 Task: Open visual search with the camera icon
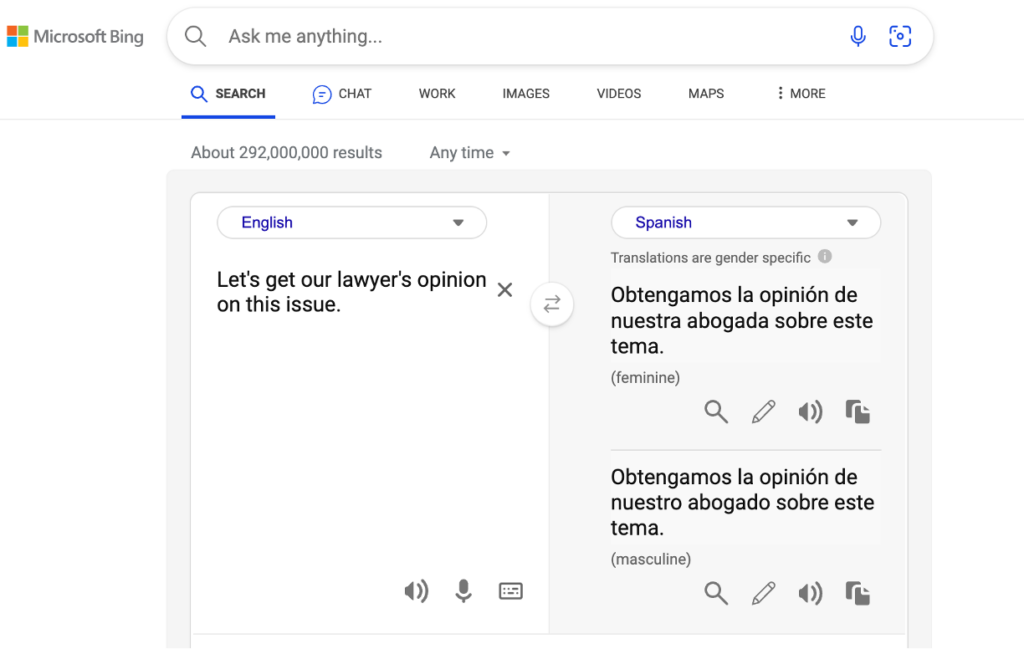click(x=899, y=36)
